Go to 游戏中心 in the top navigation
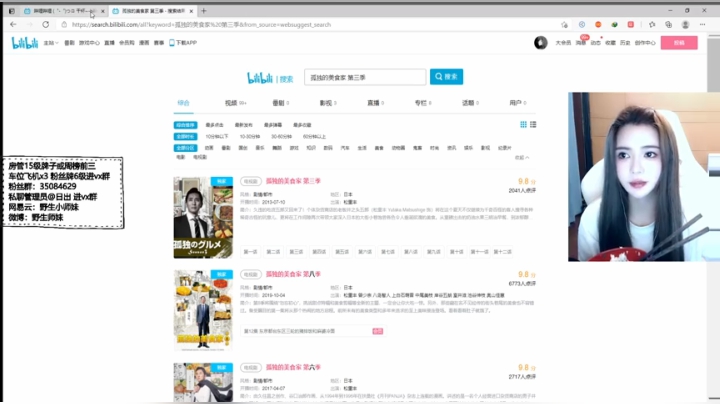 click(x=89, y=43)
